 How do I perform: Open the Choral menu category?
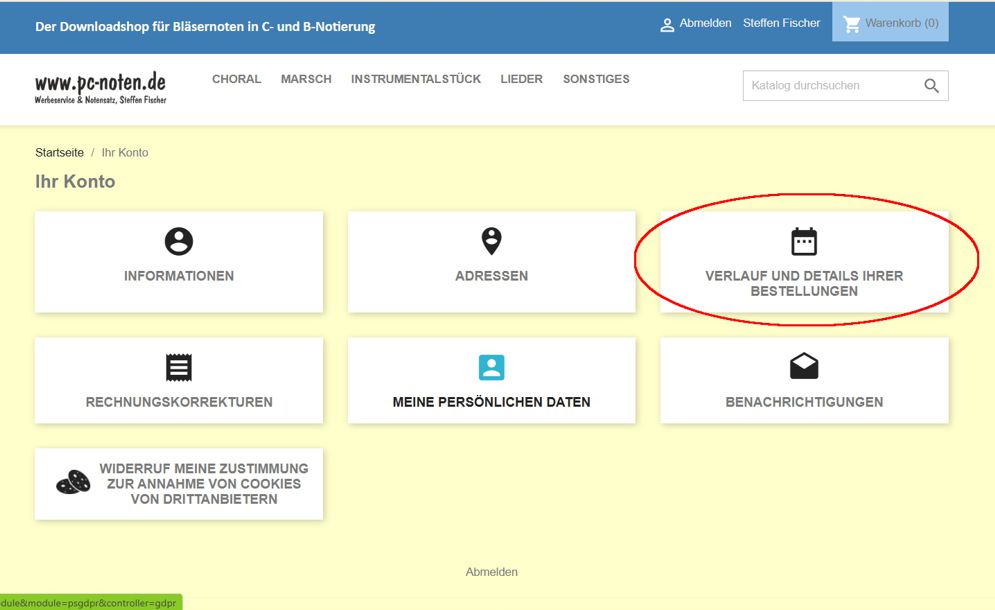236,79
